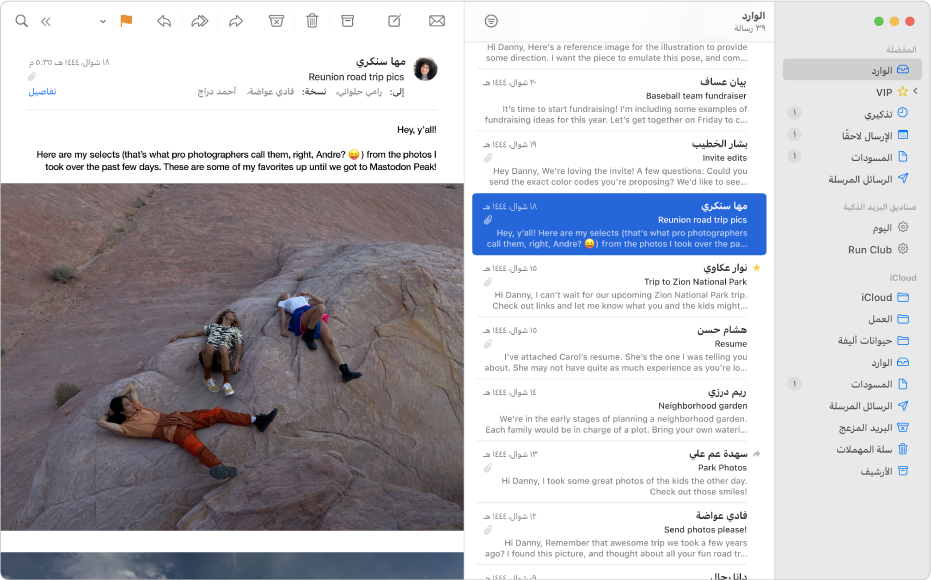The image size is (931, 580).
Task: Click recipient رامي حلواني
Action: click(359, 91)
